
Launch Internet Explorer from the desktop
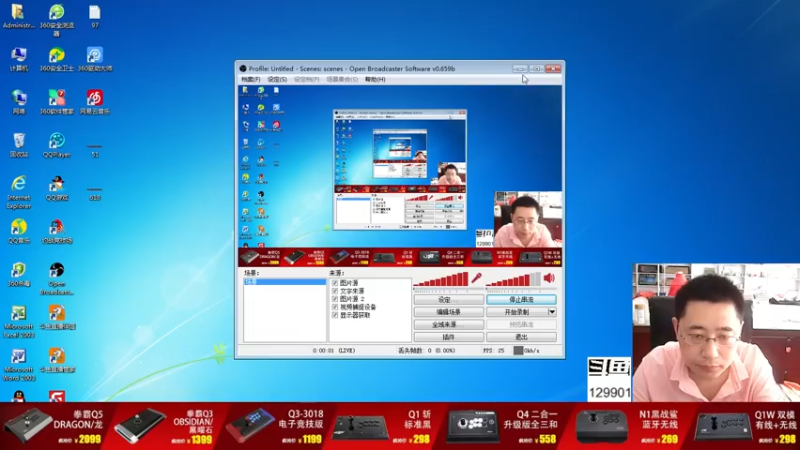pyautogui.click(x=18, y=192)
